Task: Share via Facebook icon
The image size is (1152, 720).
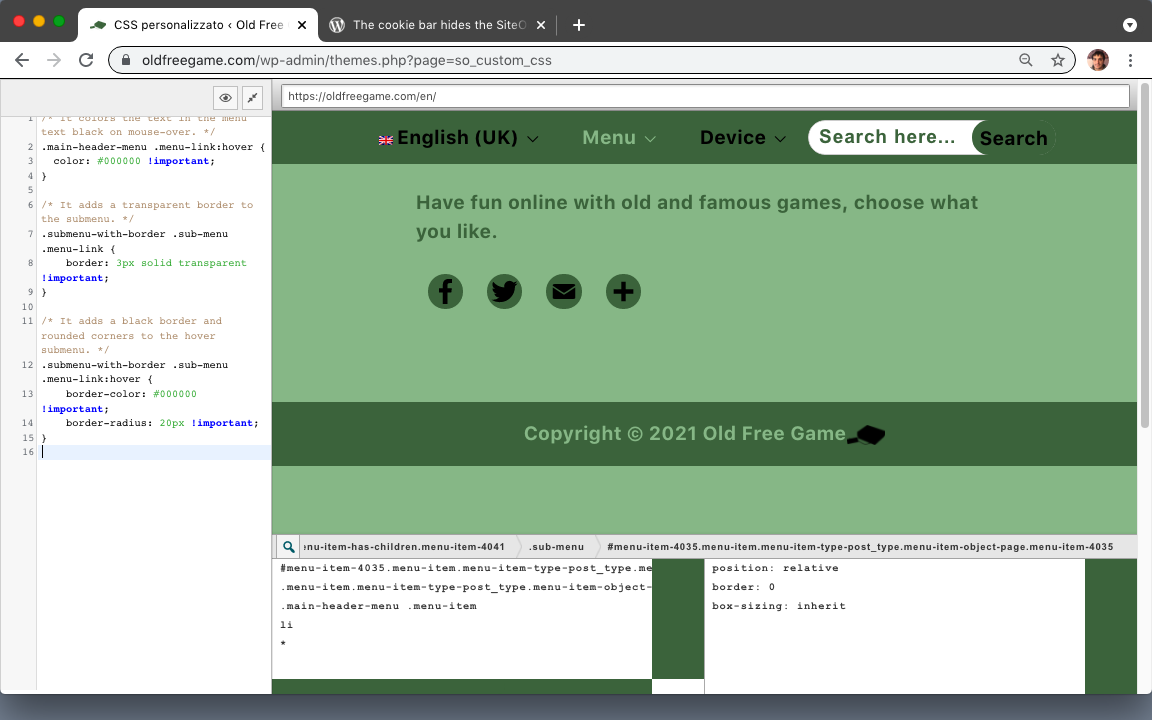Action: point(445,292)
